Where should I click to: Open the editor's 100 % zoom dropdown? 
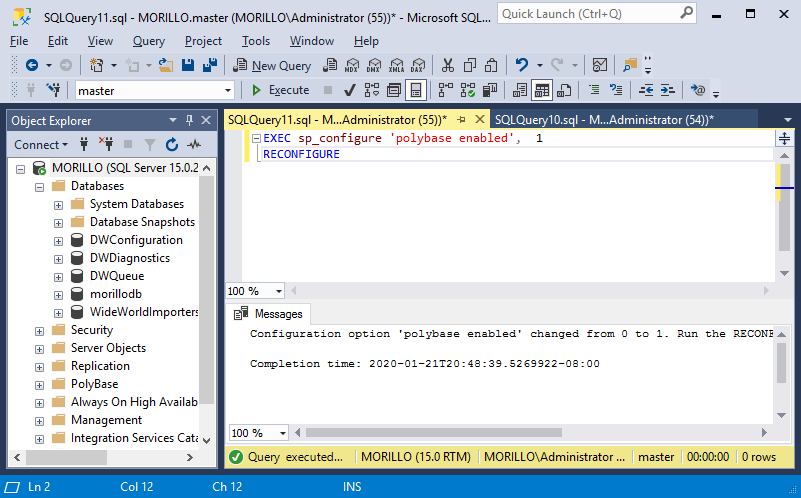(279, 291)
